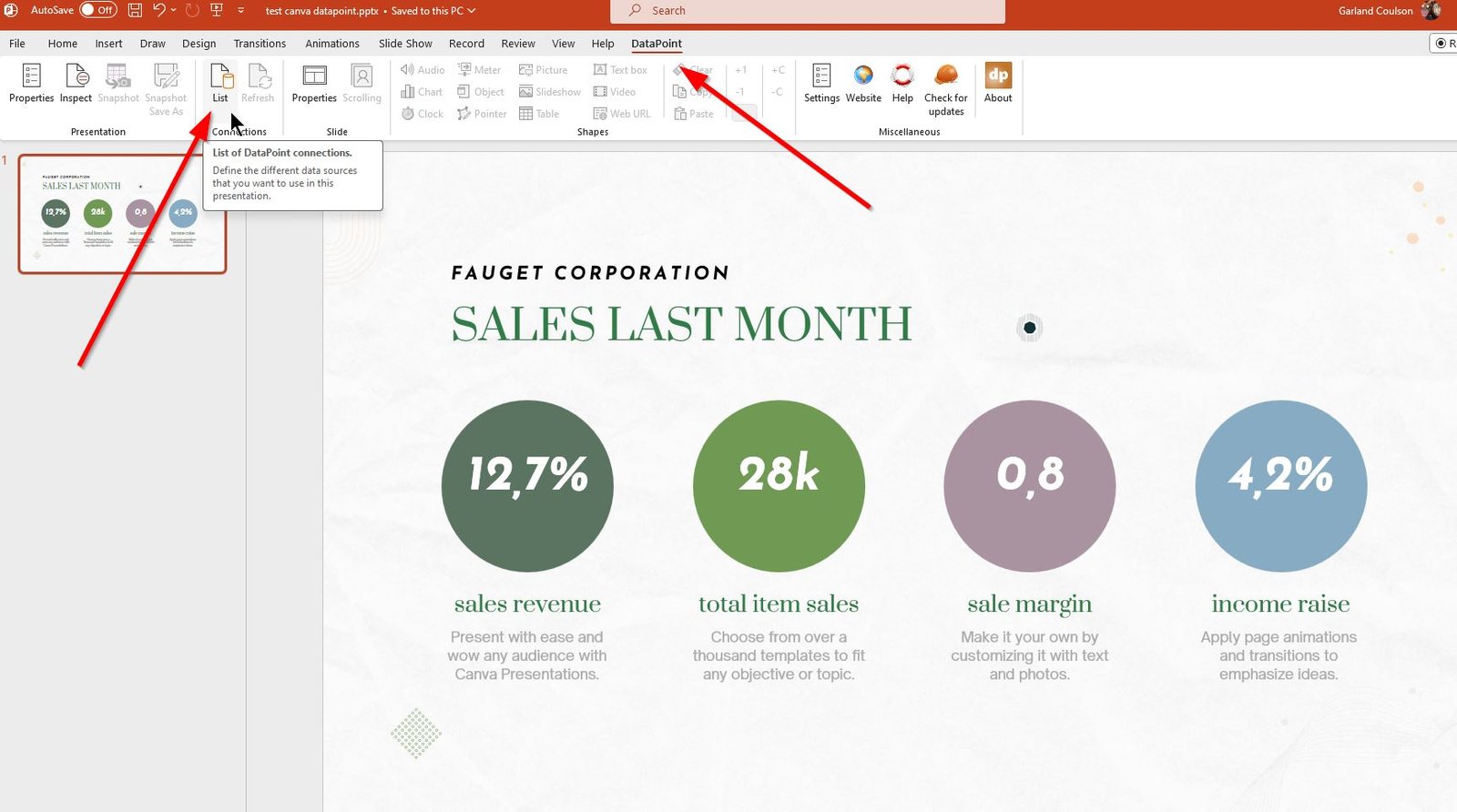
Task: Open the About DataPoint icon
Action: (998, 83)
